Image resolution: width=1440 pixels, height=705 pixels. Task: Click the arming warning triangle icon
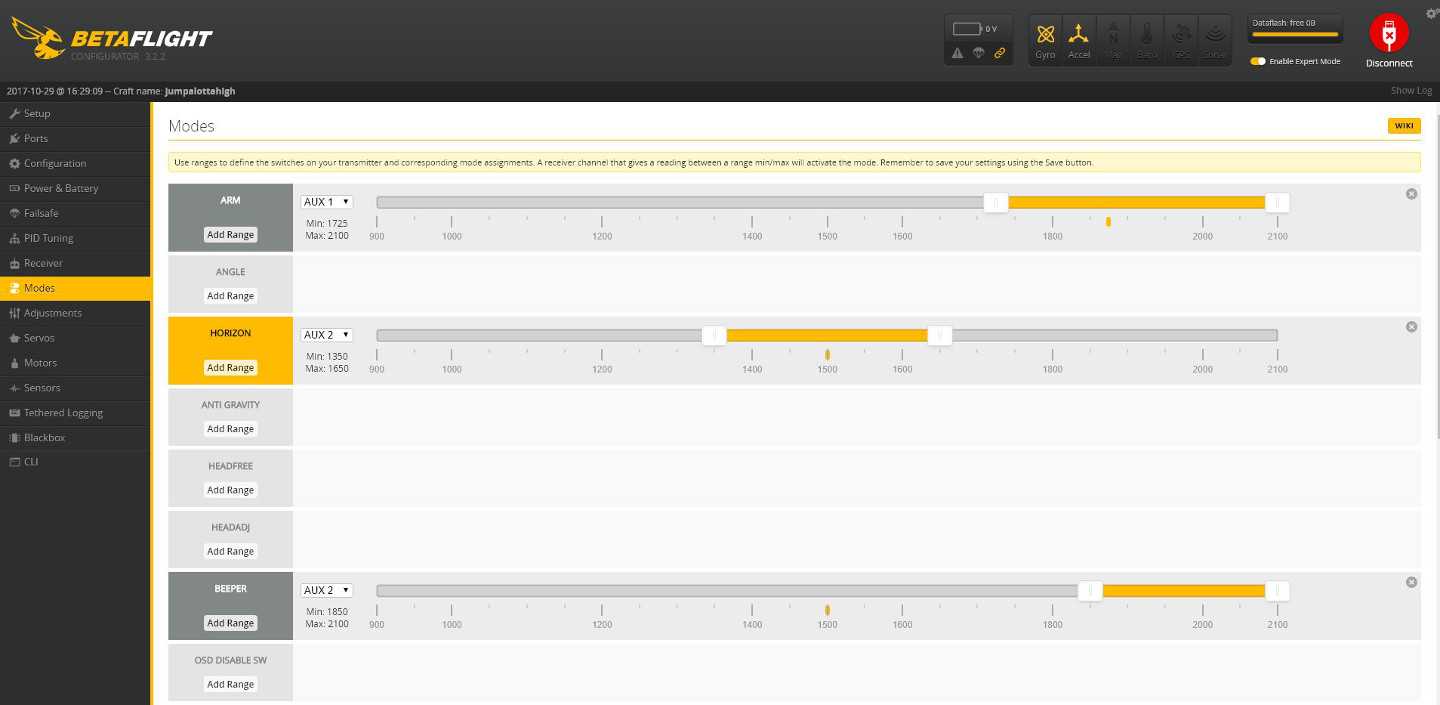(x=958, y=53)
